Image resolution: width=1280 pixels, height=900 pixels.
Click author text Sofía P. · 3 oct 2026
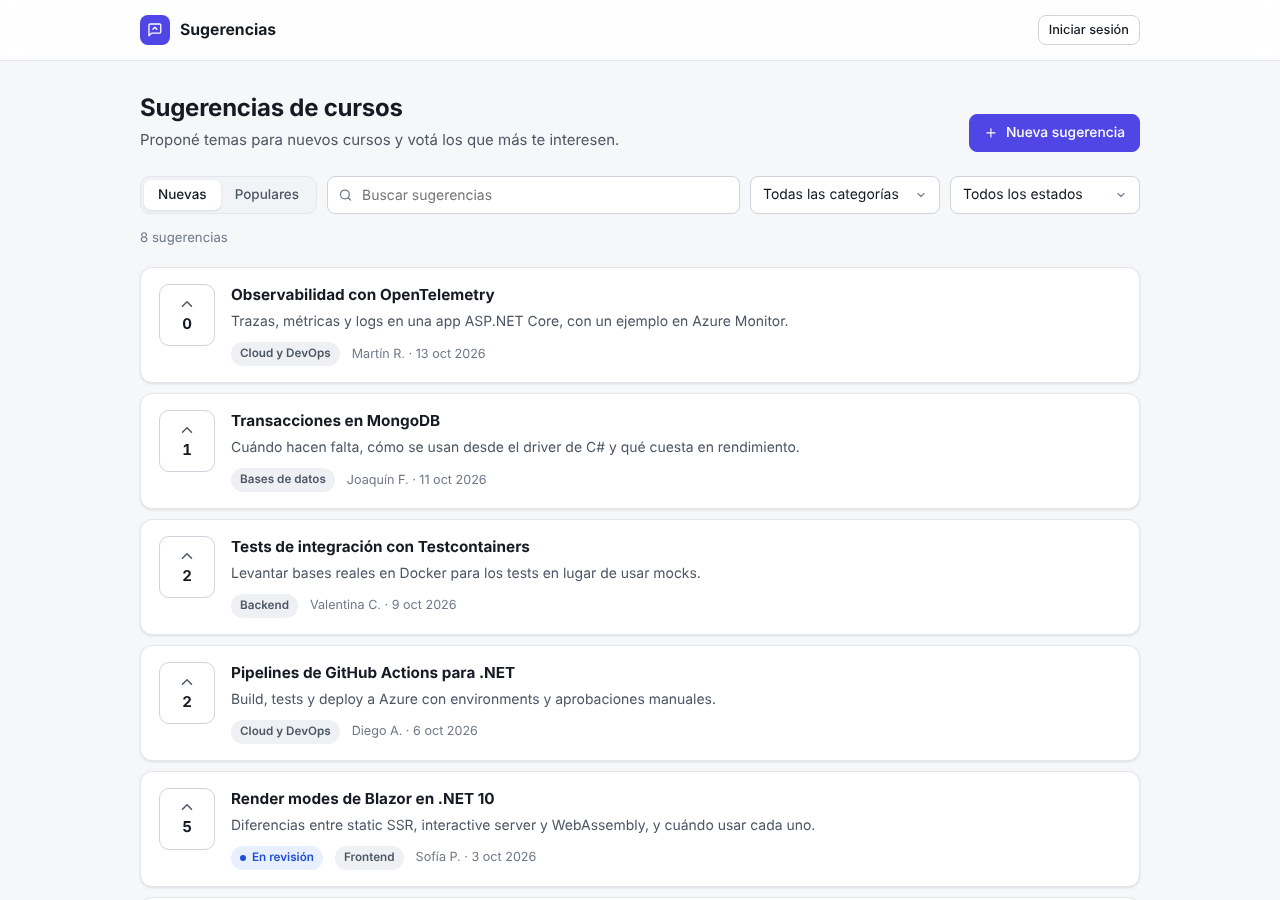476,857
